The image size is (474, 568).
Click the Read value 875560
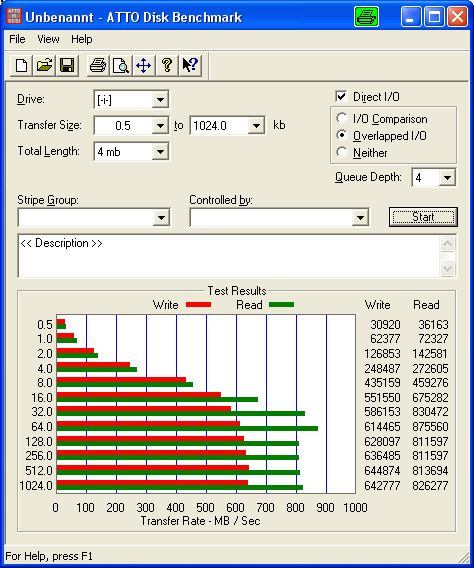(430, 427)
